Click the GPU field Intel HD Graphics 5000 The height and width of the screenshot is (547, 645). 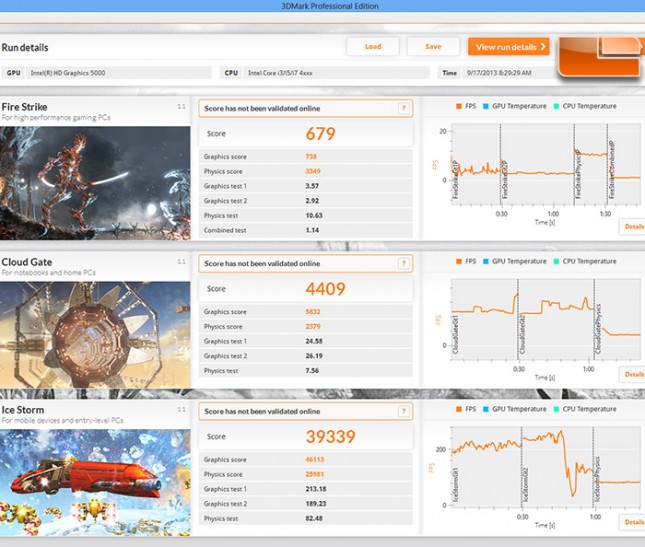click(119, 73)
